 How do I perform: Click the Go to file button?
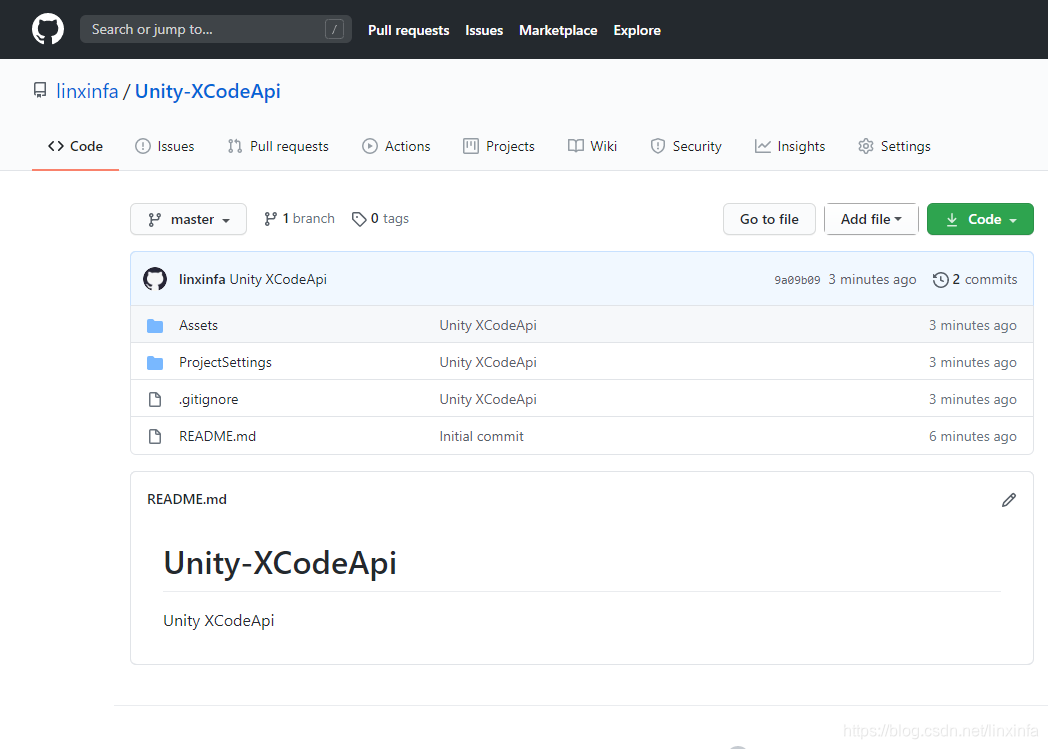click(x=769, y=219)
